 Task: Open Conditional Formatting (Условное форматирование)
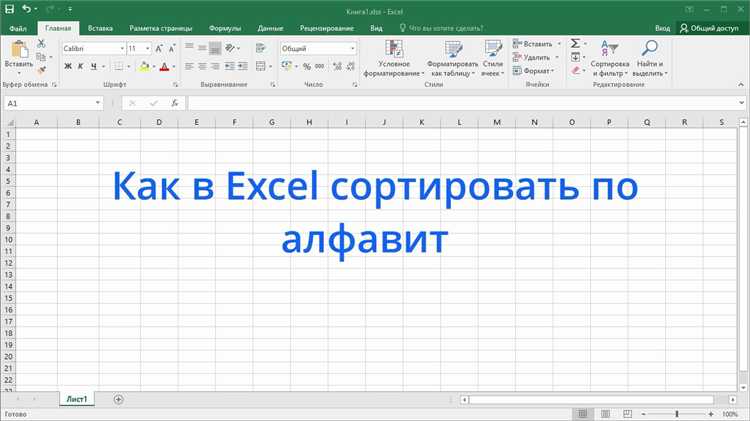click(x=394, y=58)
